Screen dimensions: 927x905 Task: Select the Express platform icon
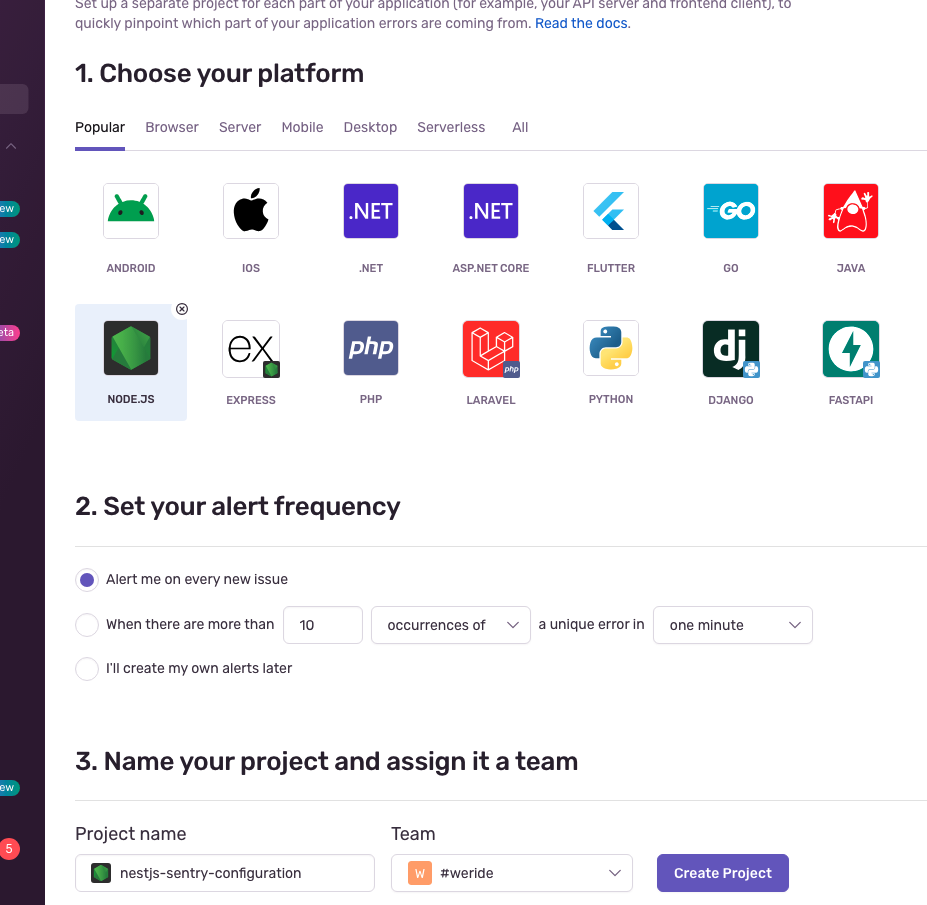[251, 349]
